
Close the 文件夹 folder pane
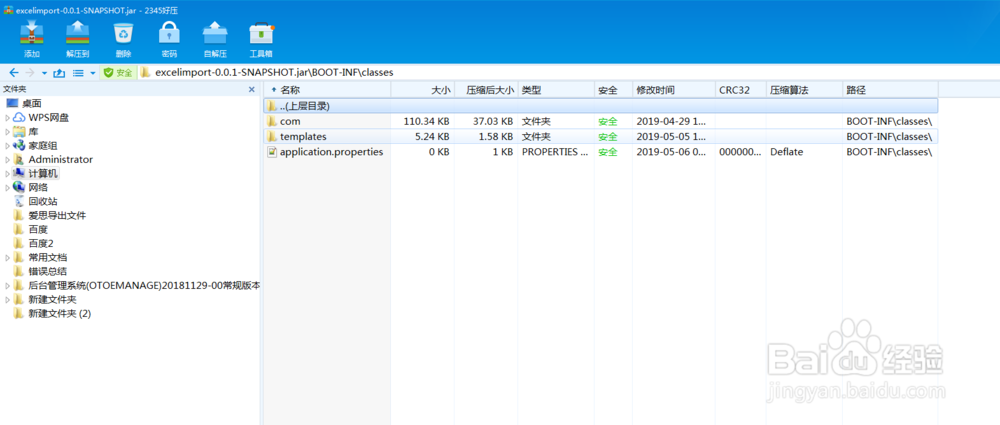pyautogui.click(x=251, y=90)
